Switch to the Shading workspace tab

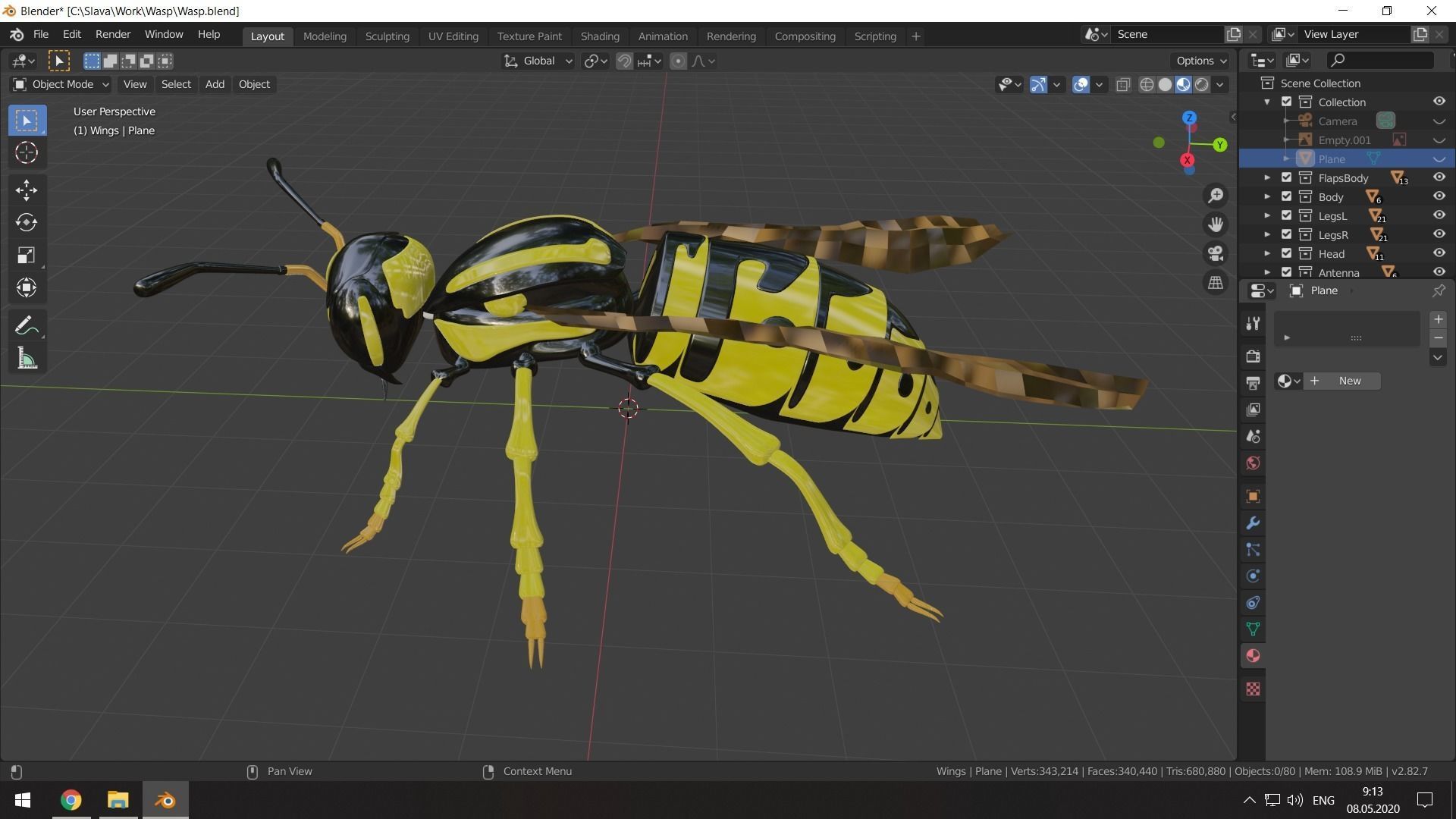point(600,36)
